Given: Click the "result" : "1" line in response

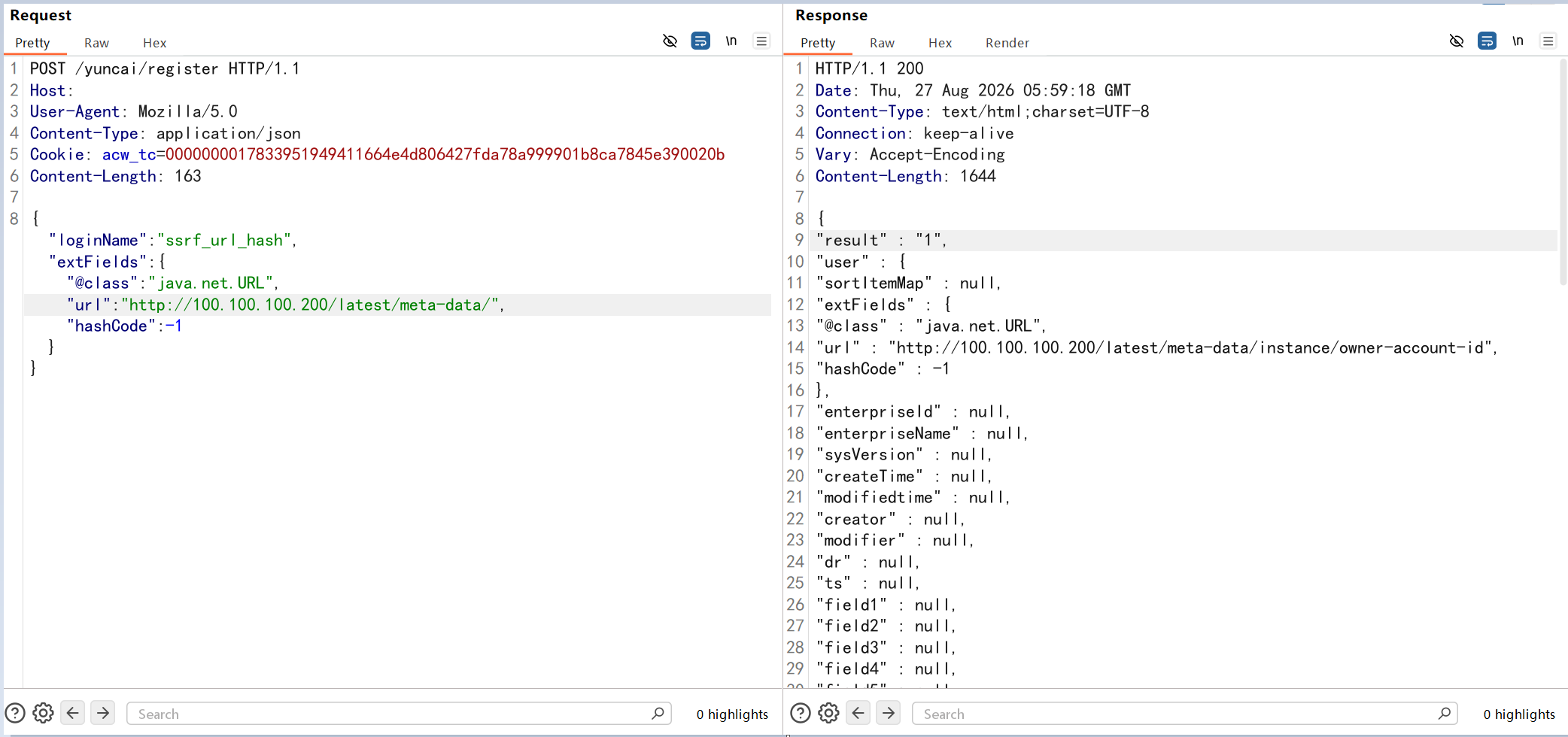Looking at the screenshot, I should coord(881,240).
